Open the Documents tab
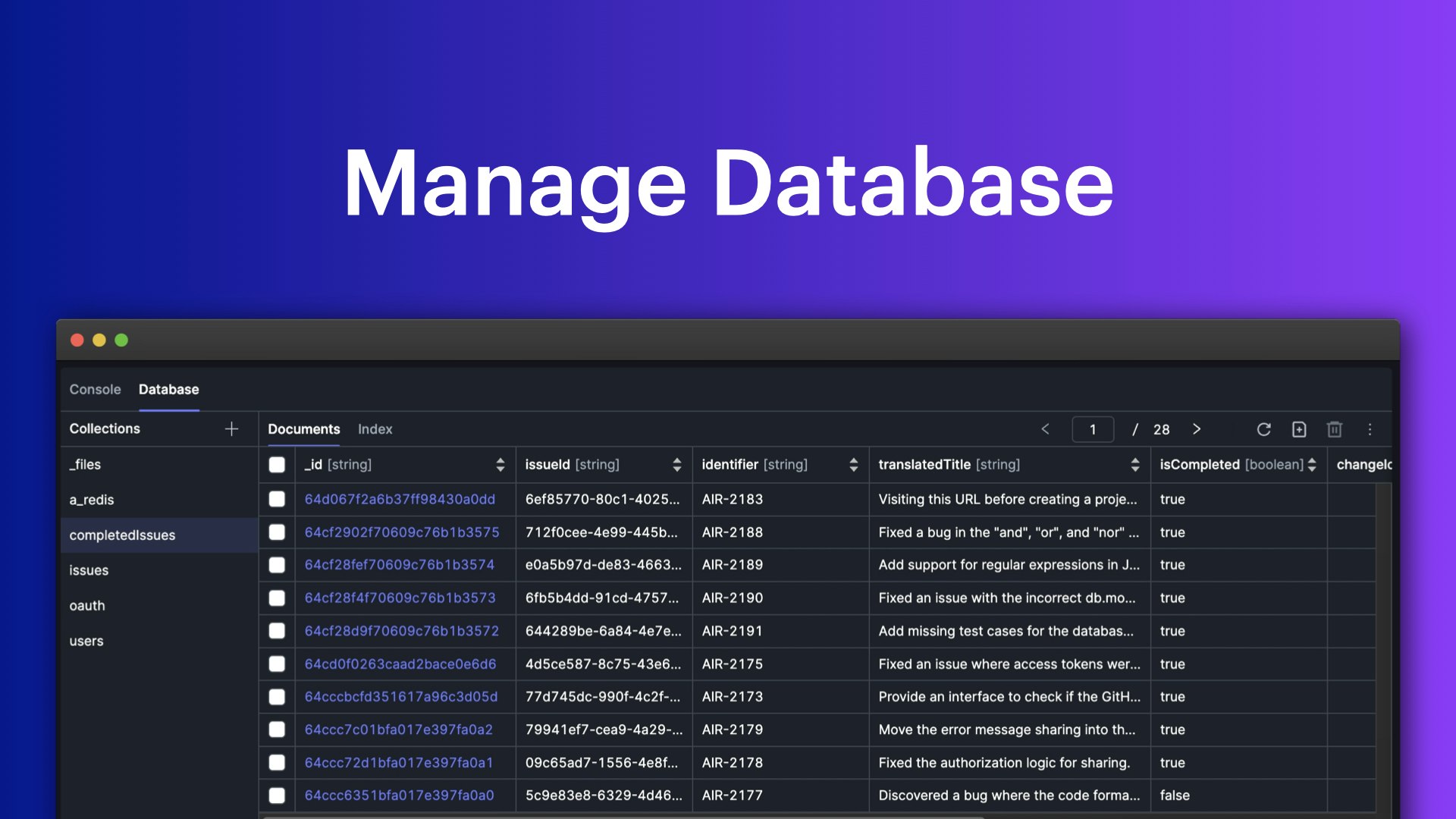The height and width of the screenshot is (819, 1456). 303,429
